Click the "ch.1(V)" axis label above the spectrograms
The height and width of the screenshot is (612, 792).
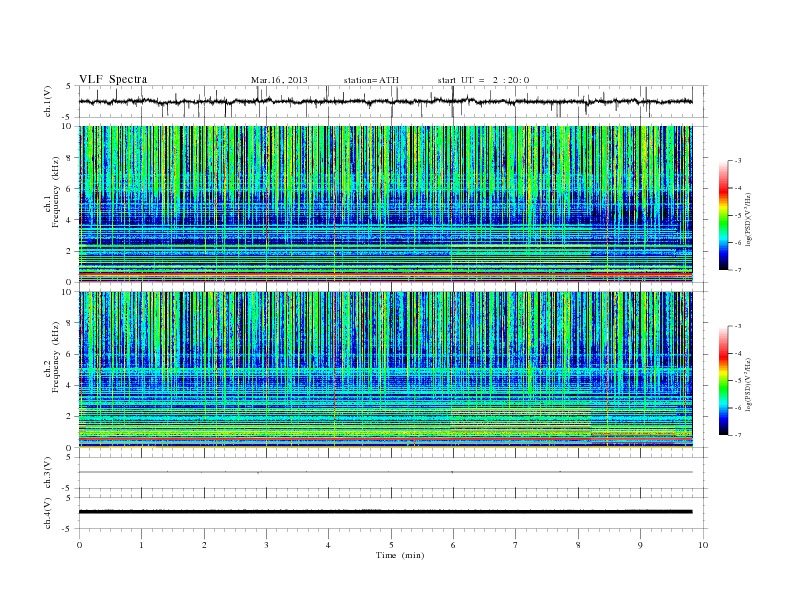(x=48, y=101)
